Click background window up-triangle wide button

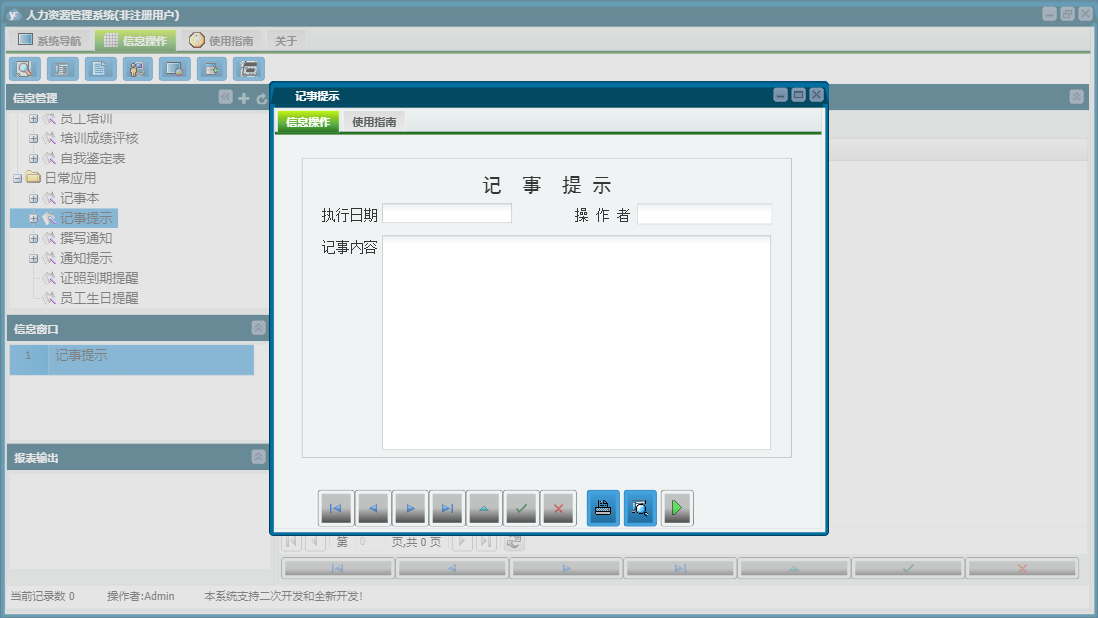[x=794, y=568]
